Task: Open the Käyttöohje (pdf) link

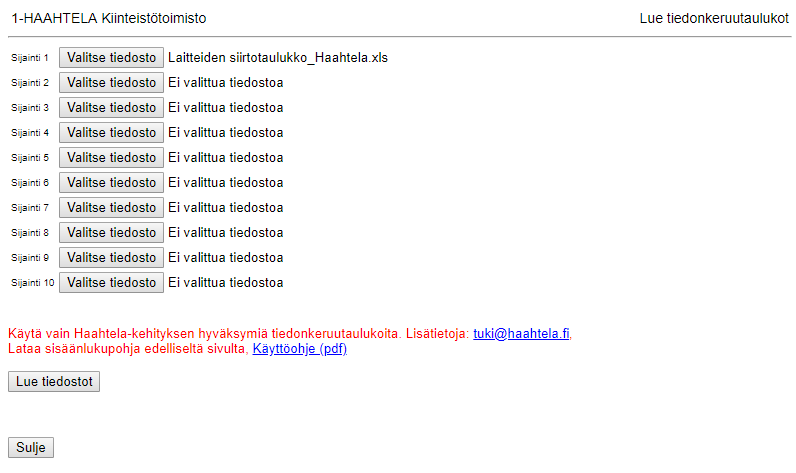Action: pos(299,350)
